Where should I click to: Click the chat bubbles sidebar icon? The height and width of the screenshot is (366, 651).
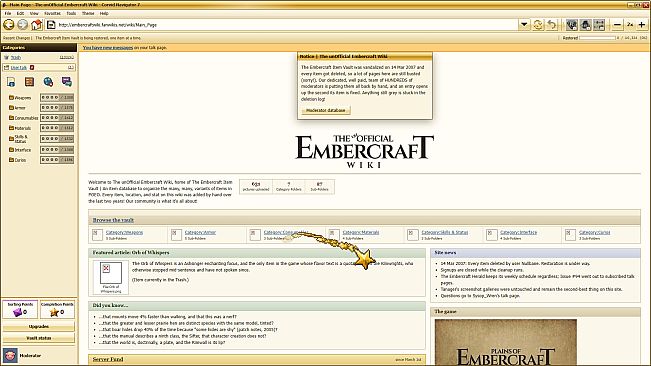point(67,82)
